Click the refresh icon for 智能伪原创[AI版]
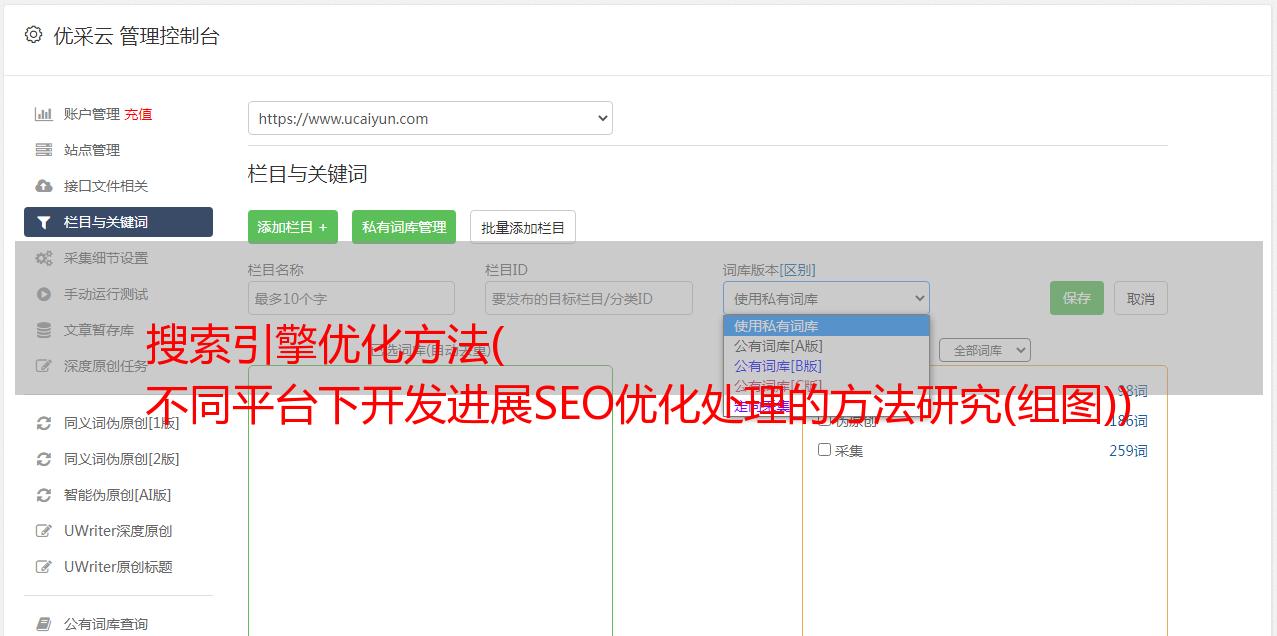1277x636 pixels. [x=43, y=495]
